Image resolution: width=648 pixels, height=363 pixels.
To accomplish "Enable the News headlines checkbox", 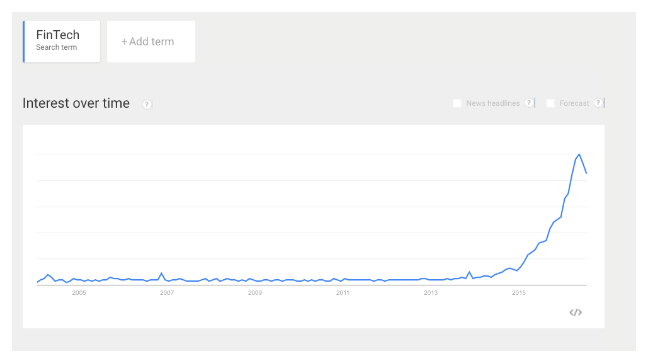I will (x=457, y=103).
